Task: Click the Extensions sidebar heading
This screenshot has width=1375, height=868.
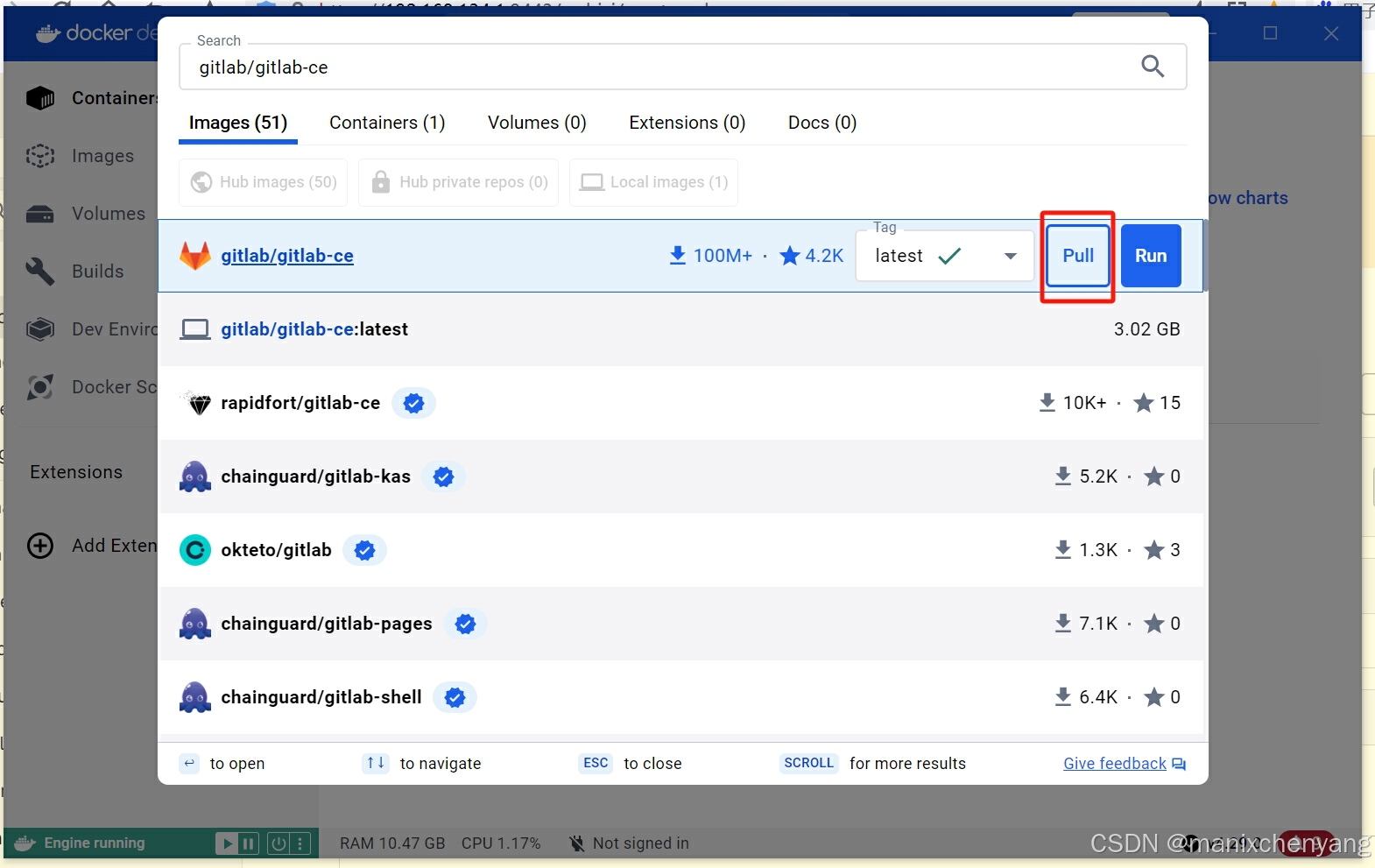Action: tap(76, 472)
